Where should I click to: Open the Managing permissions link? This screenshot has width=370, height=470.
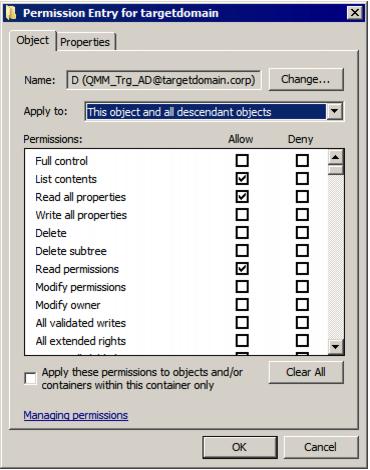point(76,415)
